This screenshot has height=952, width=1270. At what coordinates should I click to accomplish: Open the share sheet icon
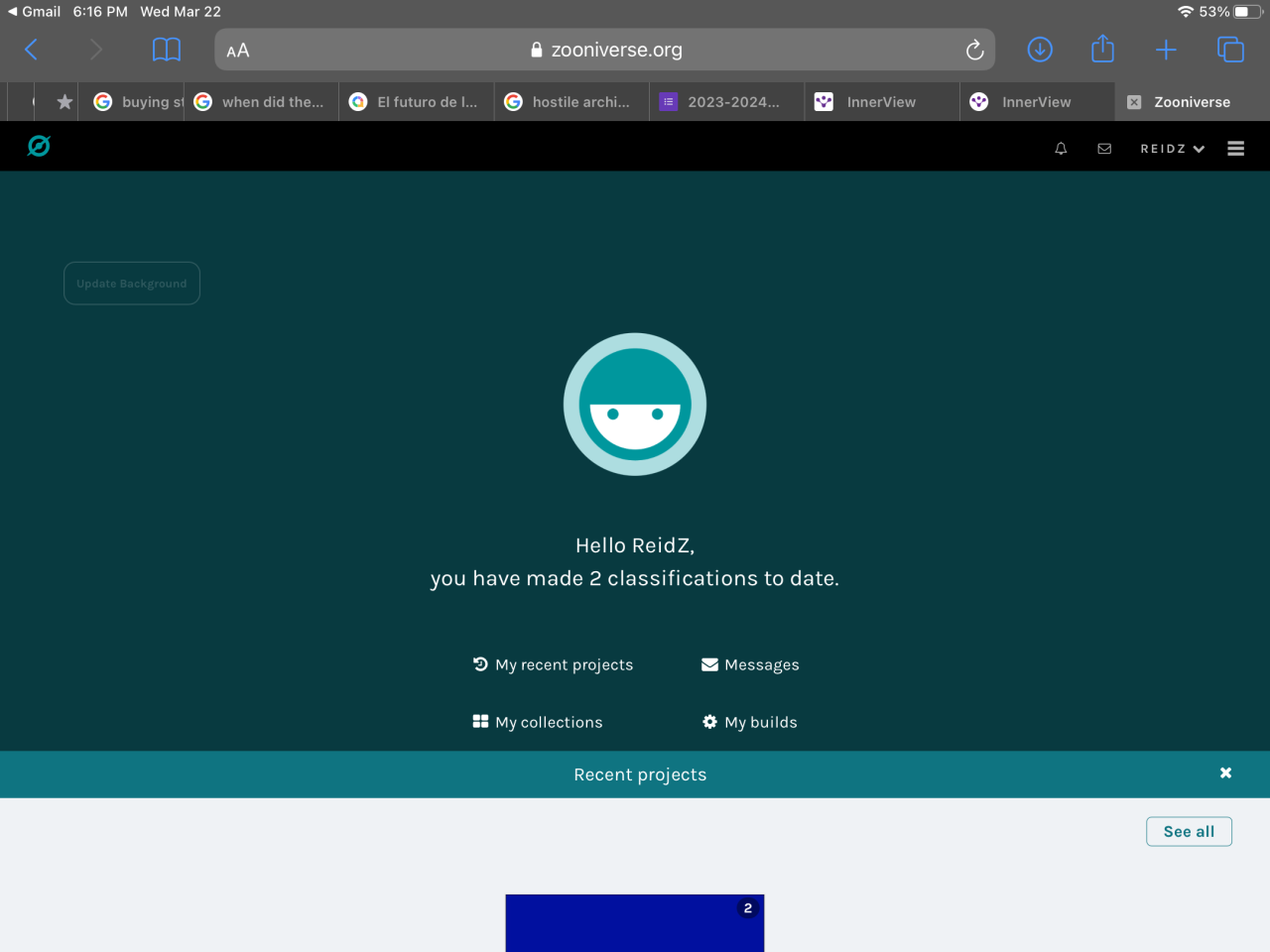[1102, 49]
